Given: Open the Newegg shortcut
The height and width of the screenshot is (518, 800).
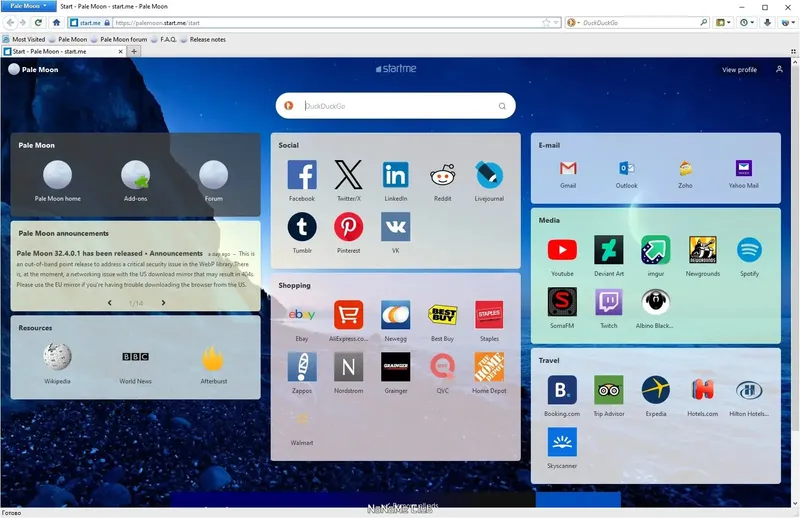Looking at the screenshot, I should [395, 315].
